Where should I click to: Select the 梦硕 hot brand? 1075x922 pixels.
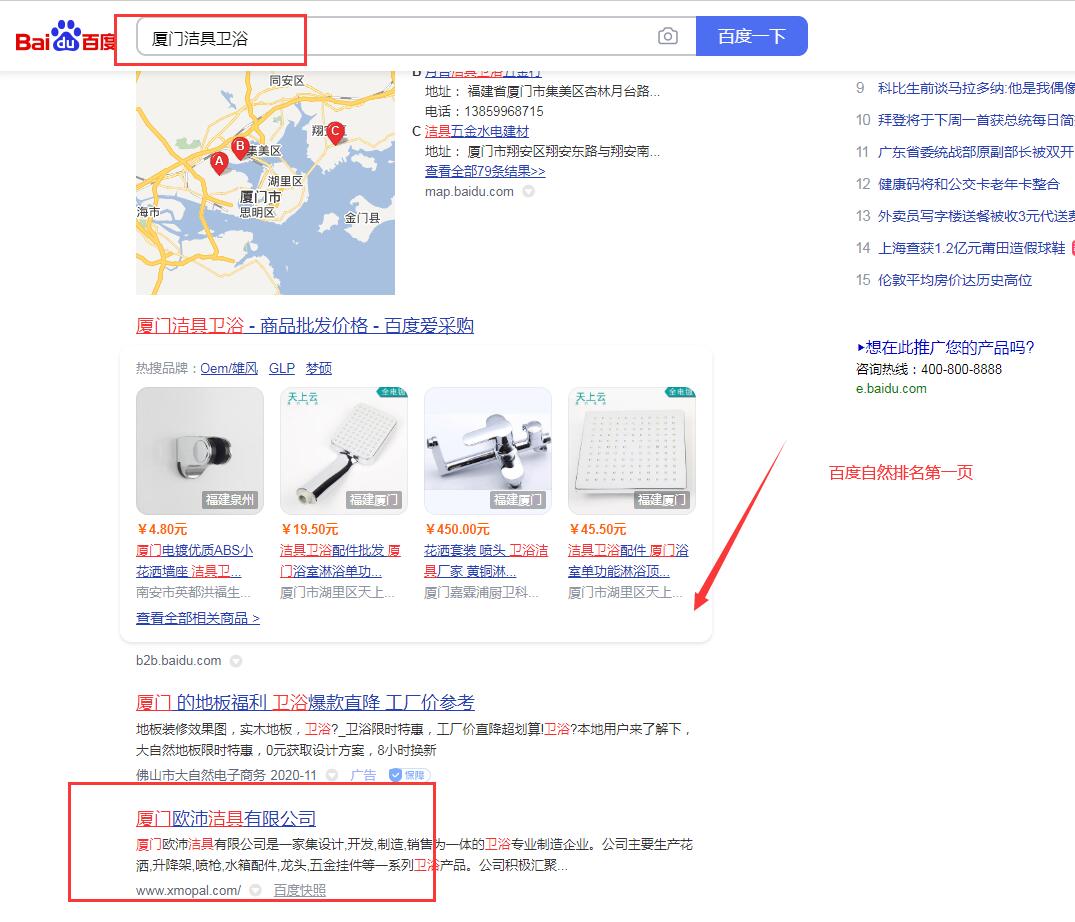pos(318,368)
